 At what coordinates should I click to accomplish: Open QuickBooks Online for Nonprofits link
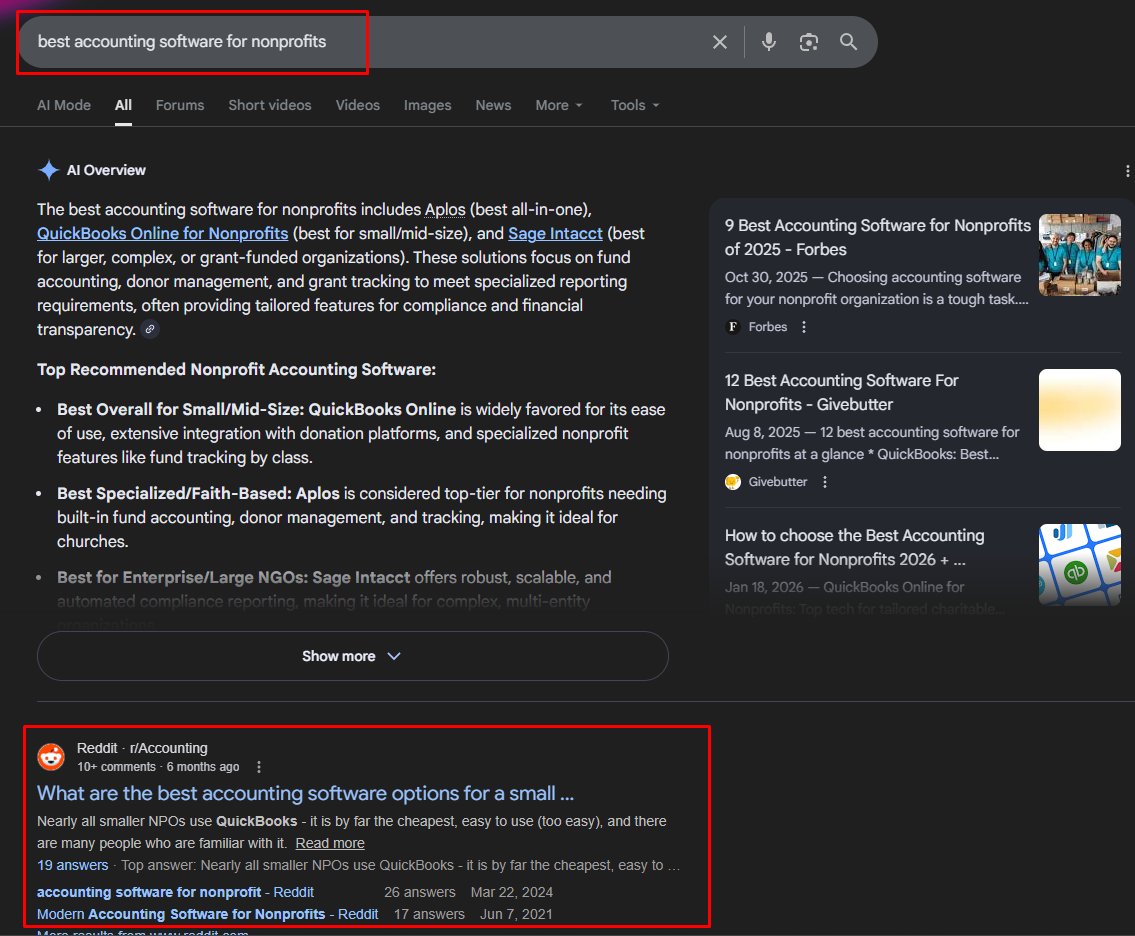[x=162, y=233]
